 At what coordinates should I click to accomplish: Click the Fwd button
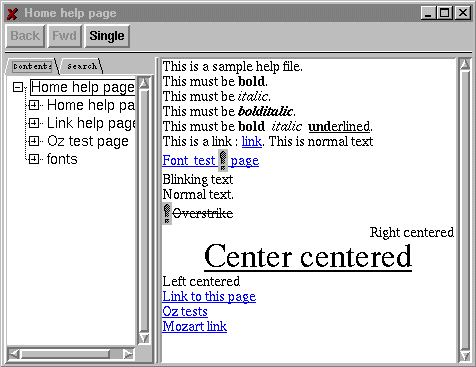(x=64, y=36)
